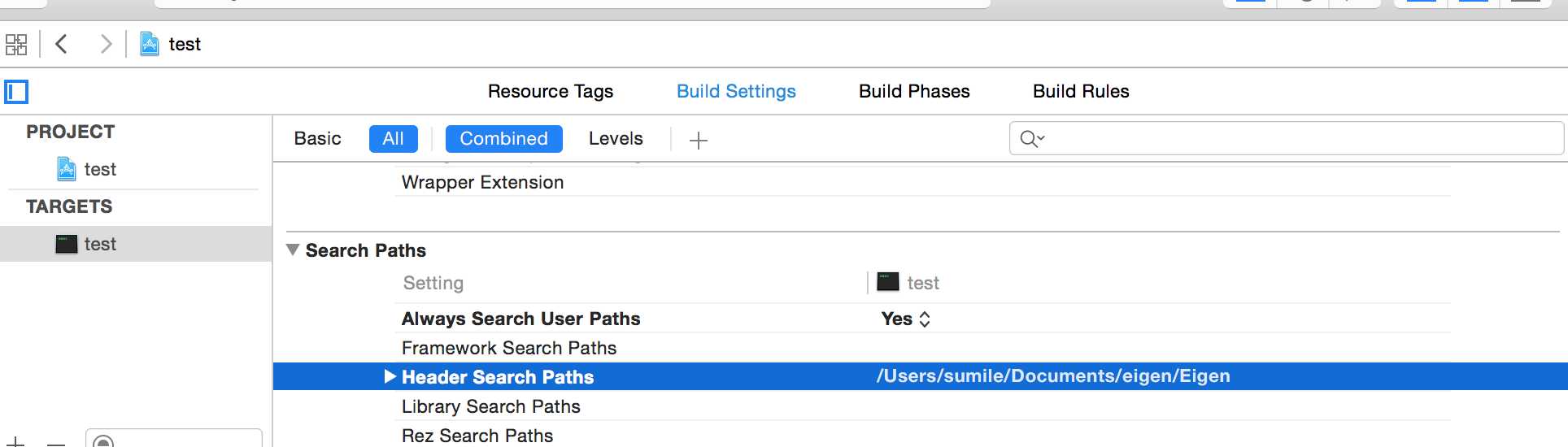
Task: Open the Build Phases tab
Action: [x=914, y=91]
